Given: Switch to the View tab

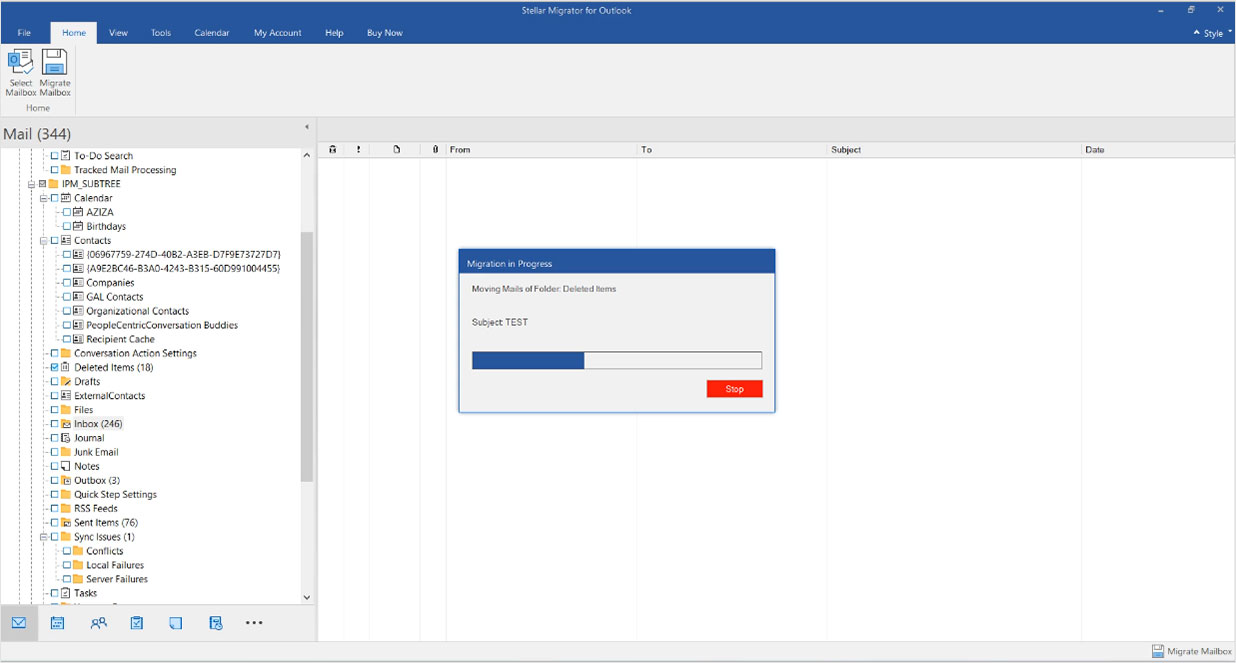Looking at the screenshot, I should coord(118,33).
